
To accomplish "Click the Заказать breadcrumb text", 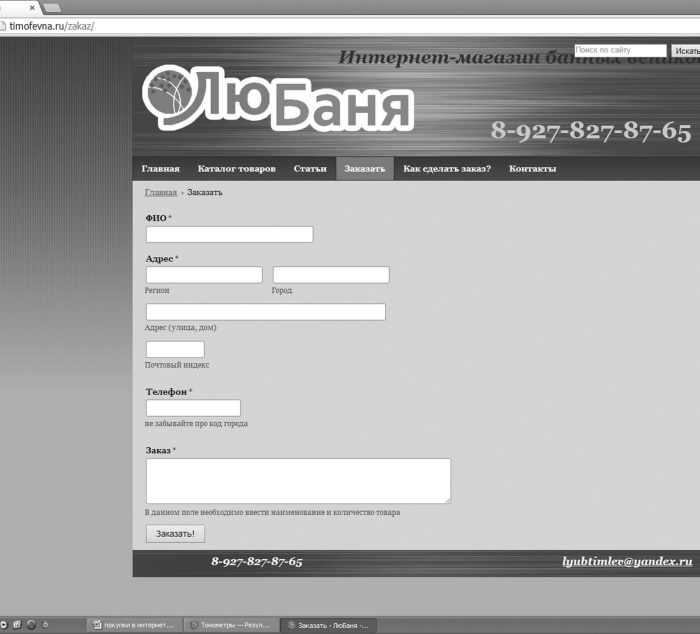I will 204,192.
